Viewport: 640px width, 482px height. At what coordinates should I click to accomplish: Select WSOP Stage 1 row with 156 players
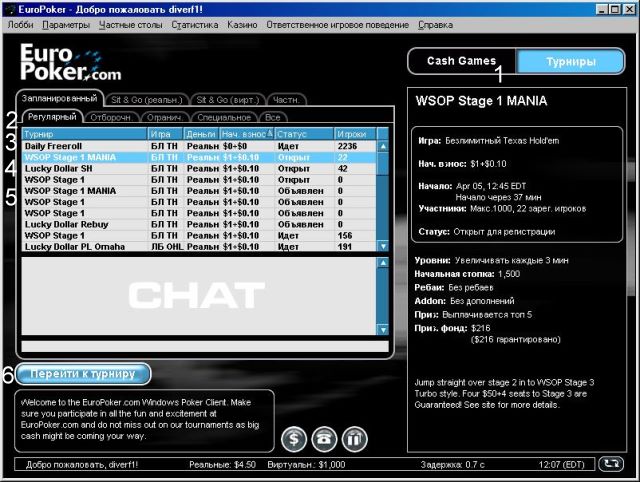tap(199, 235)
